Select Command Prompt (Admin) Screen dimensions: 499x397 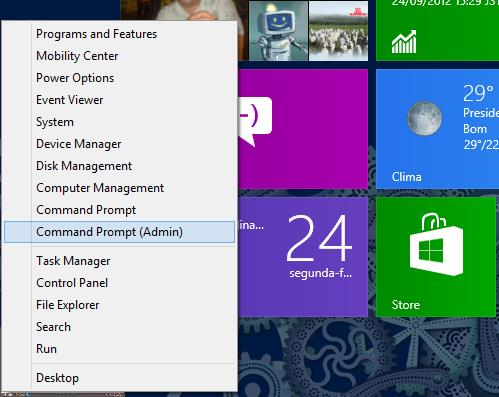click(x=119, y=232)
